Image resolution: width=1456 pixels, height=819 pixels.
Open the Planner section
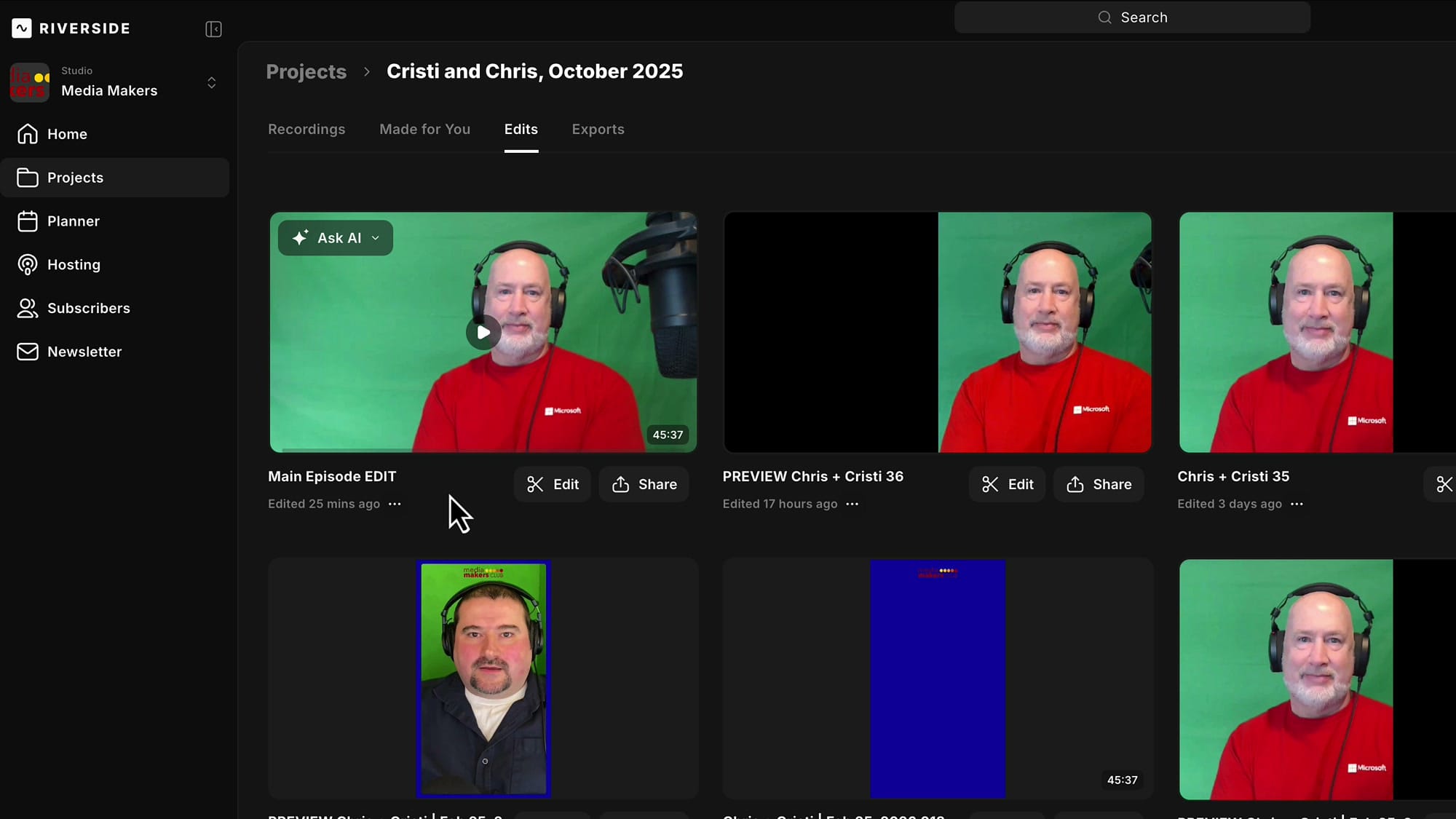point(115,221)
